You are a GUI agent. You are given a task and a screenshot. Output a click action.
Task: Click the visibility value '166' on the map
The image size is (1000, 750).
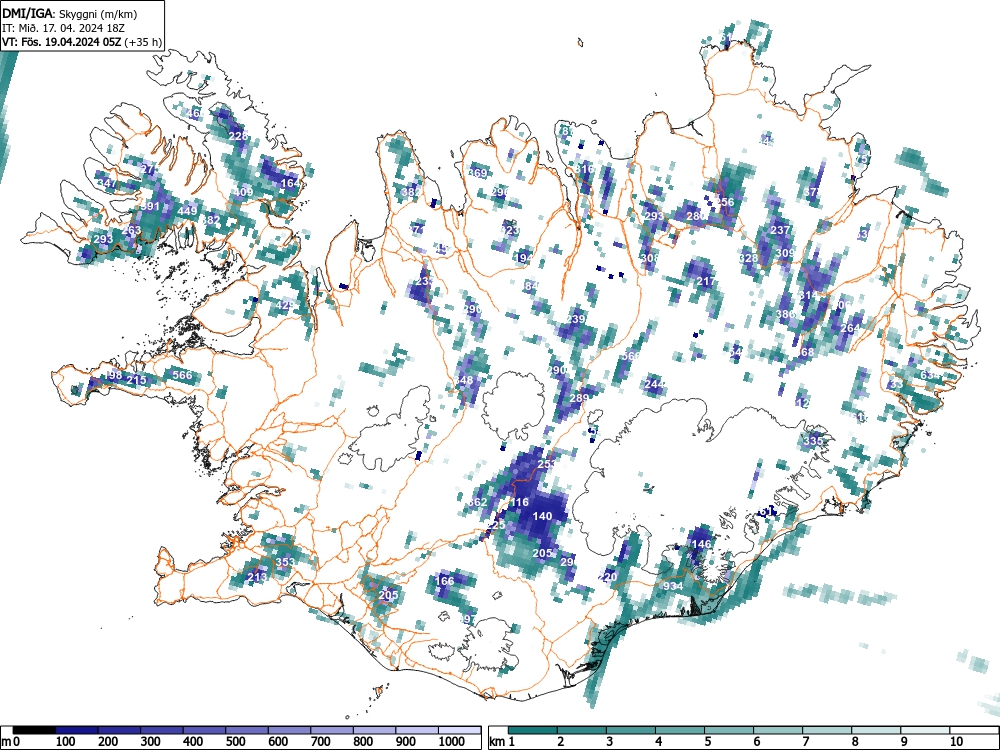pyautogui.click(x=445, y=580)
